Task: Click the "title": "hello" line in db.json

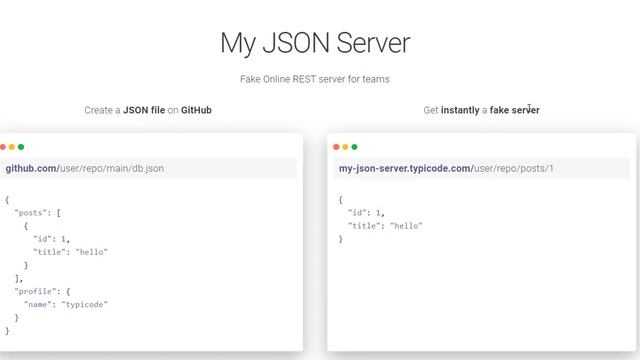Action: point(71,252)
